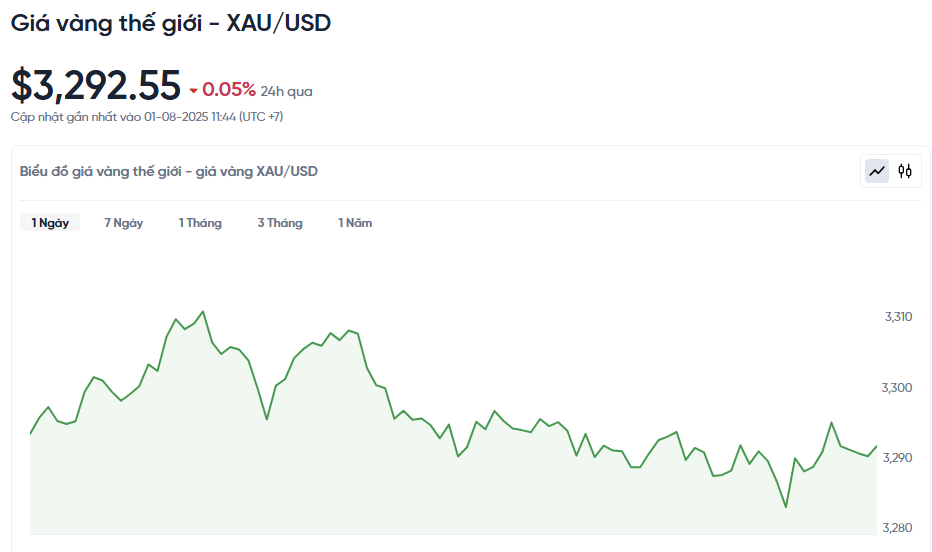Switch to candlestick chart view icon

pos(905,172)
